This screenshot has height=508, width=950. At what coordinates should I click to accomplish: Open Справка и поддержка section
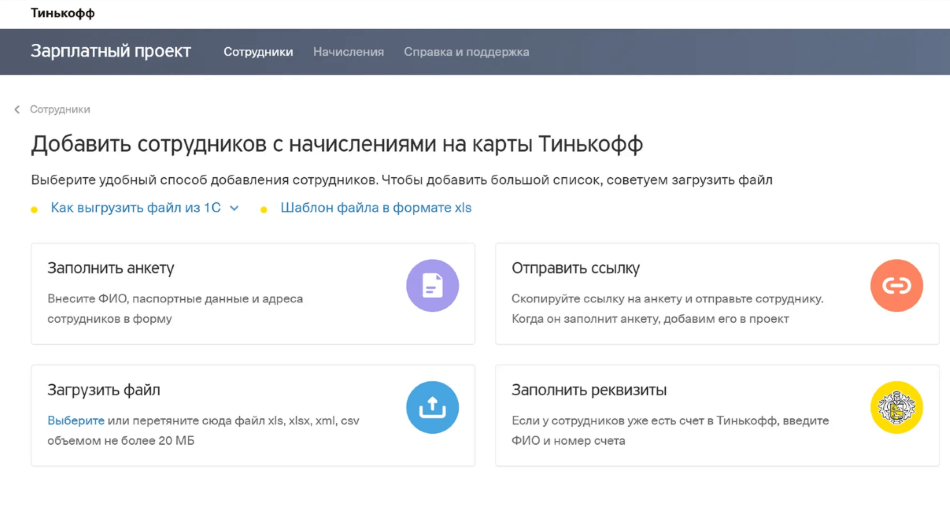467,52
